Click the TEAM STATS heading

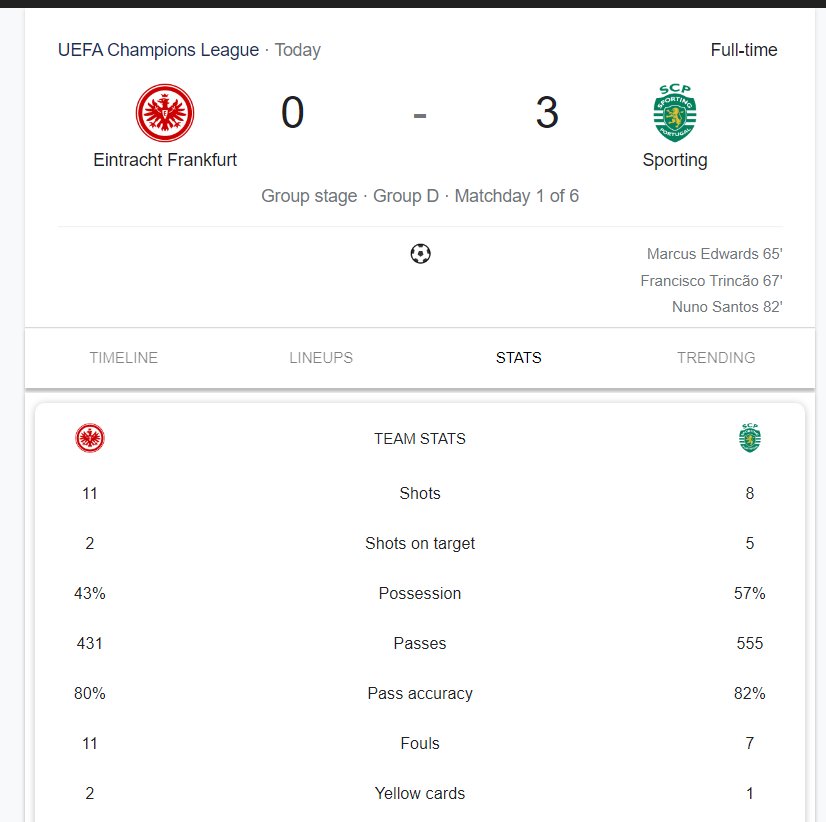point(420,438)
